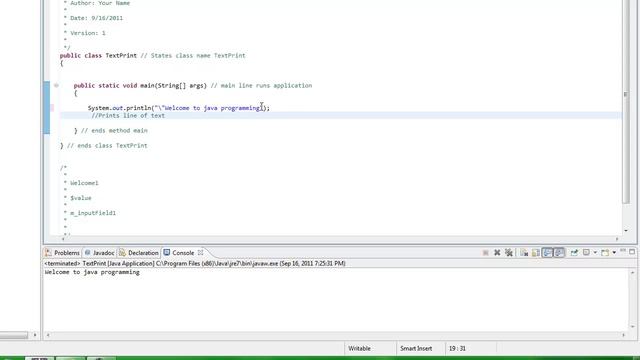This screenshot has width=640, height=360.
Task: Toggle Show Console When Standard Error Changes
Action: (559, 253)
